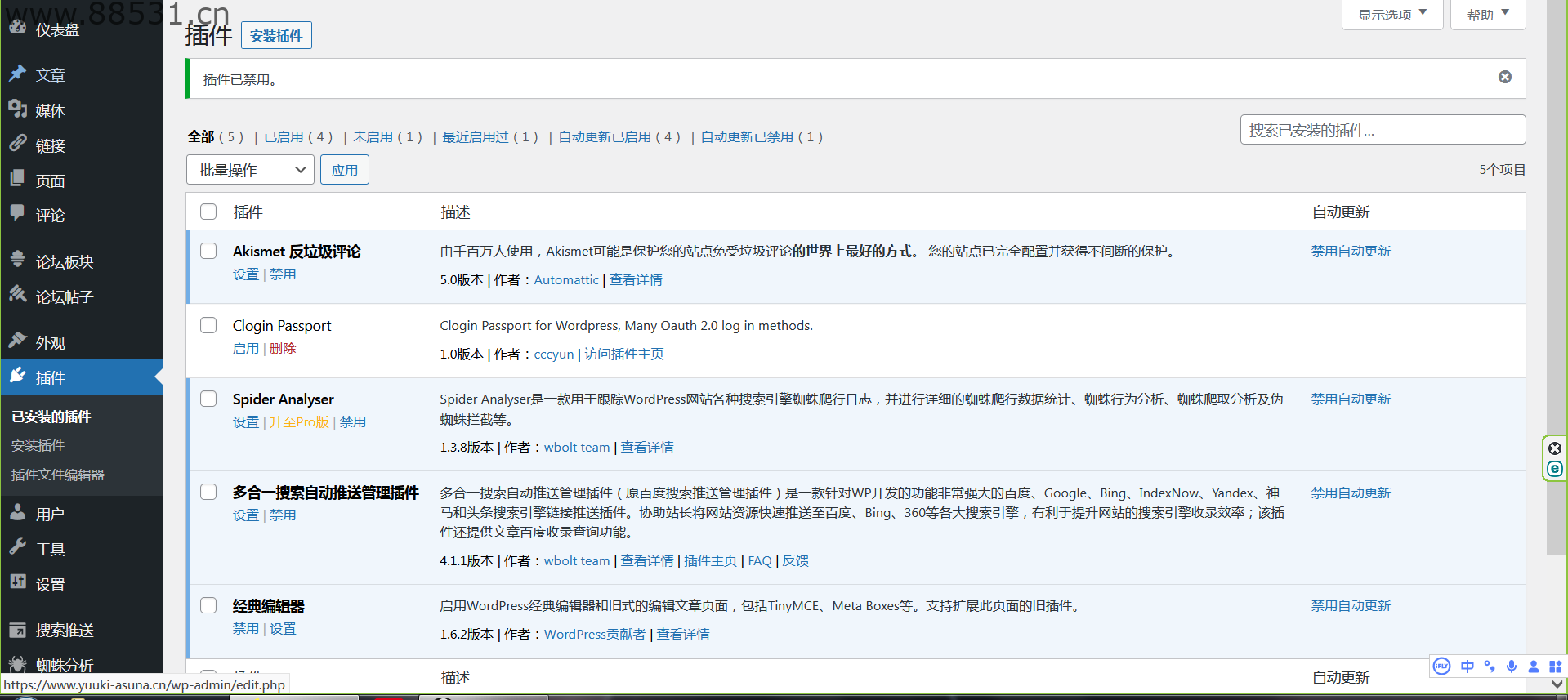Select the Clogin Passport checkbox
1568x700 pixels.
(208, 325)
